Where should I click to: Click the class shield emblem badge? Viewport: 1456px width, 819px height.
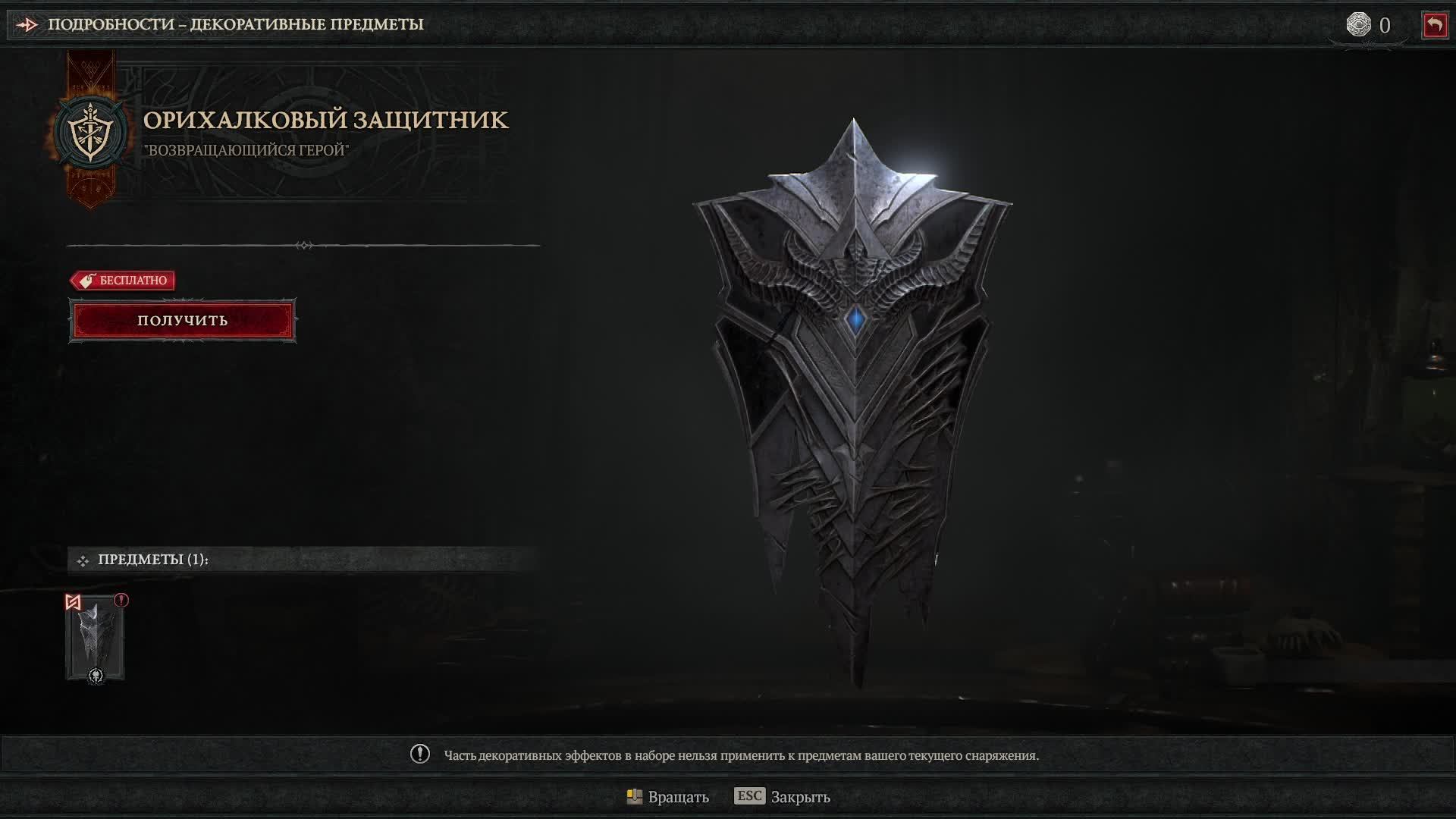(91, 133)
